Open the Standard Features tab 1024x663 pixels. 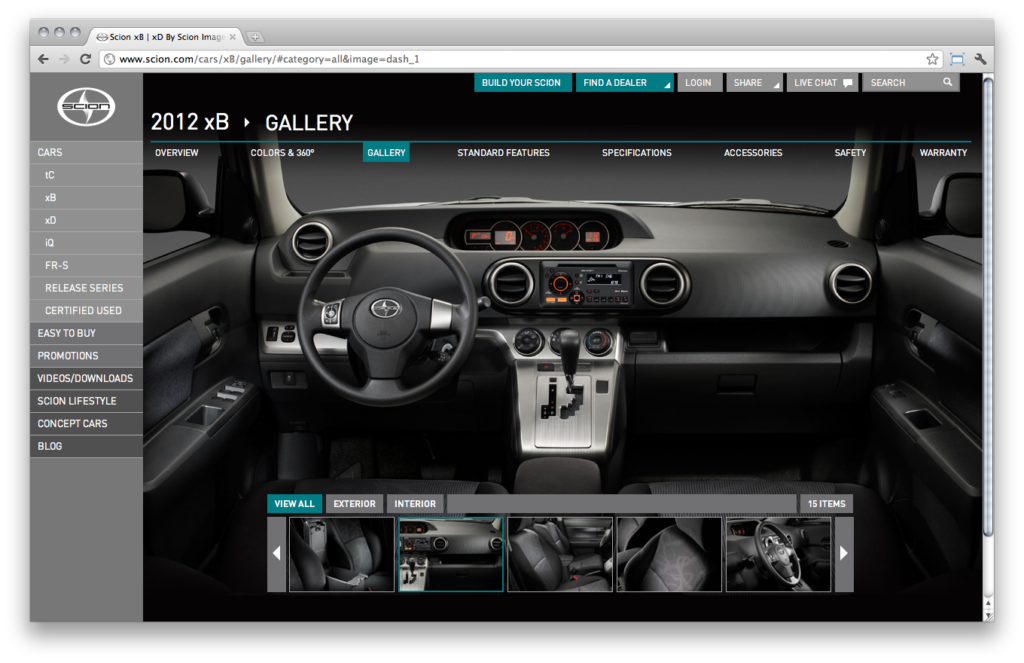coord(504,153)
